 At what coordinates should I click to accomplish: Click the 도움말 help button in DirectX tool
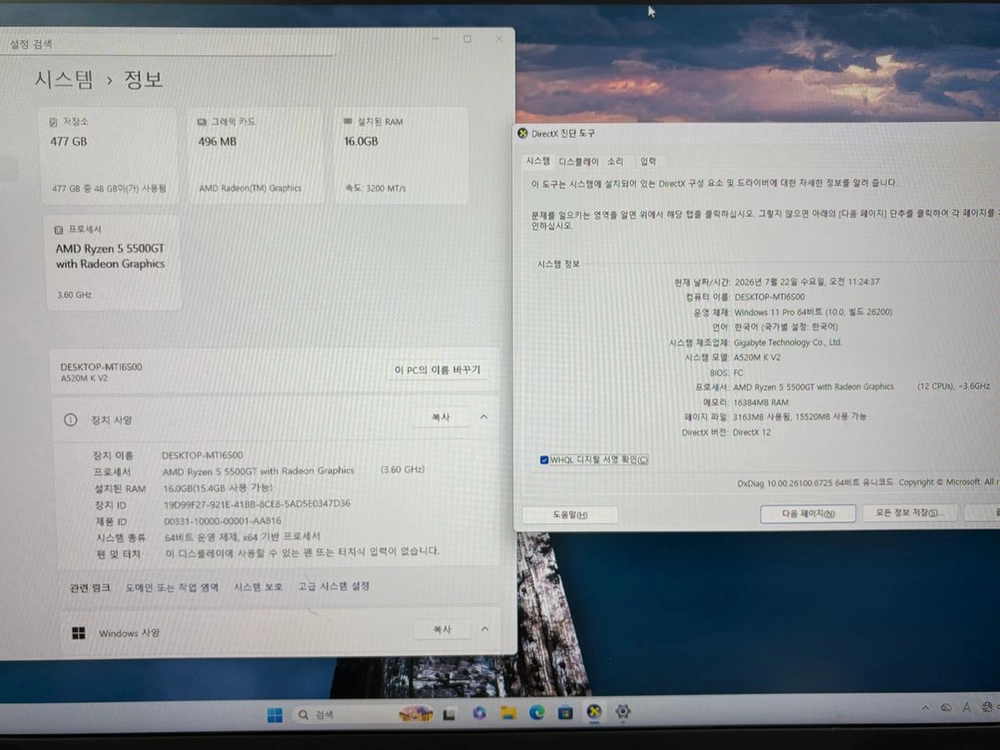pos(570,515)
